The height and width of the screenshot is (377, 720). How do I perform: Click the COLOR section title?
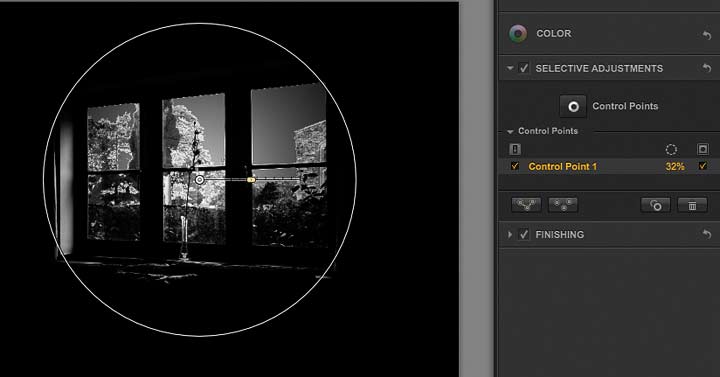coord(554,34)
